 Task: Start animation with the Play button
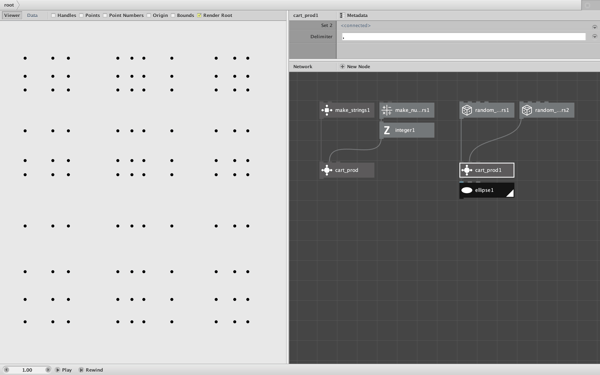click(64, 370)
